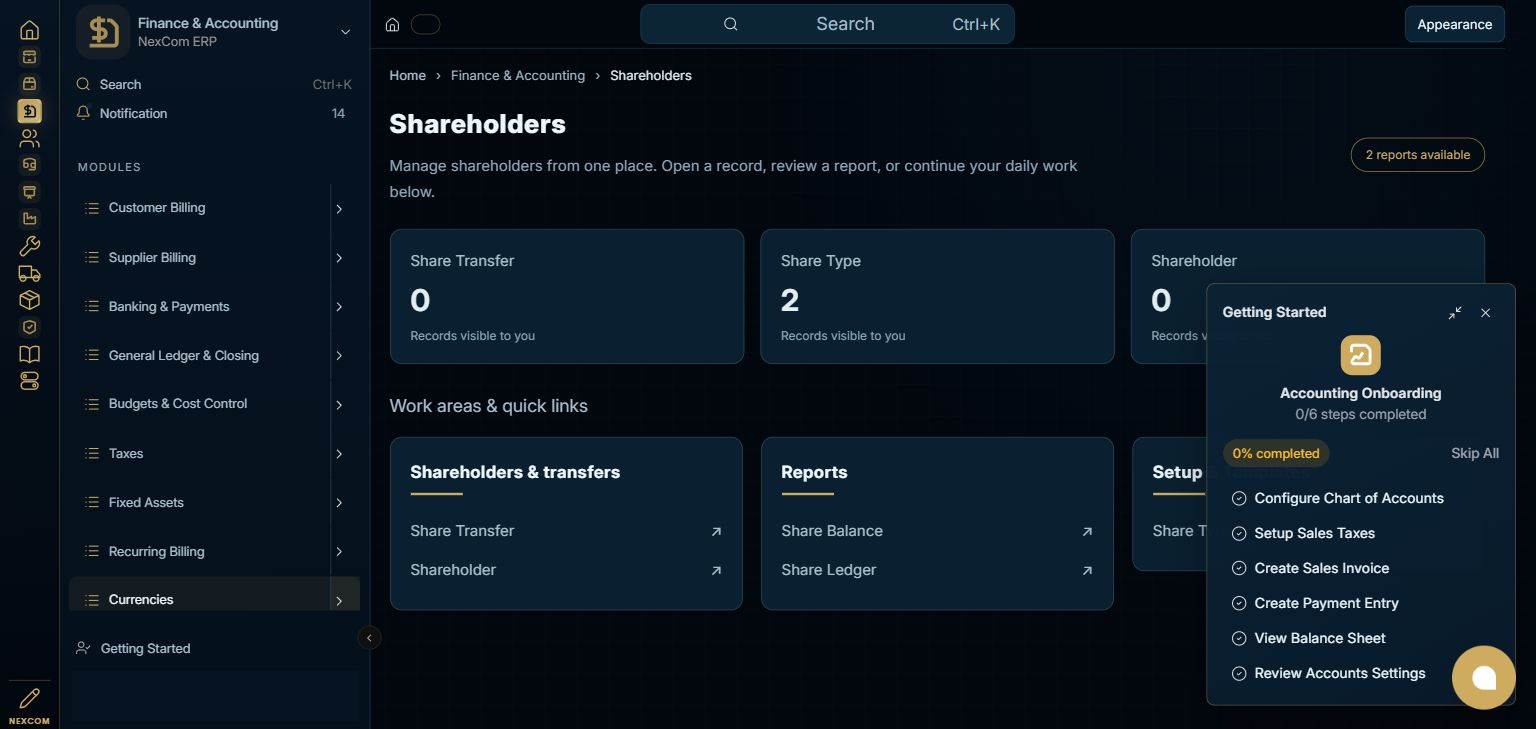Click the top bar home icon

click(393, 24)
